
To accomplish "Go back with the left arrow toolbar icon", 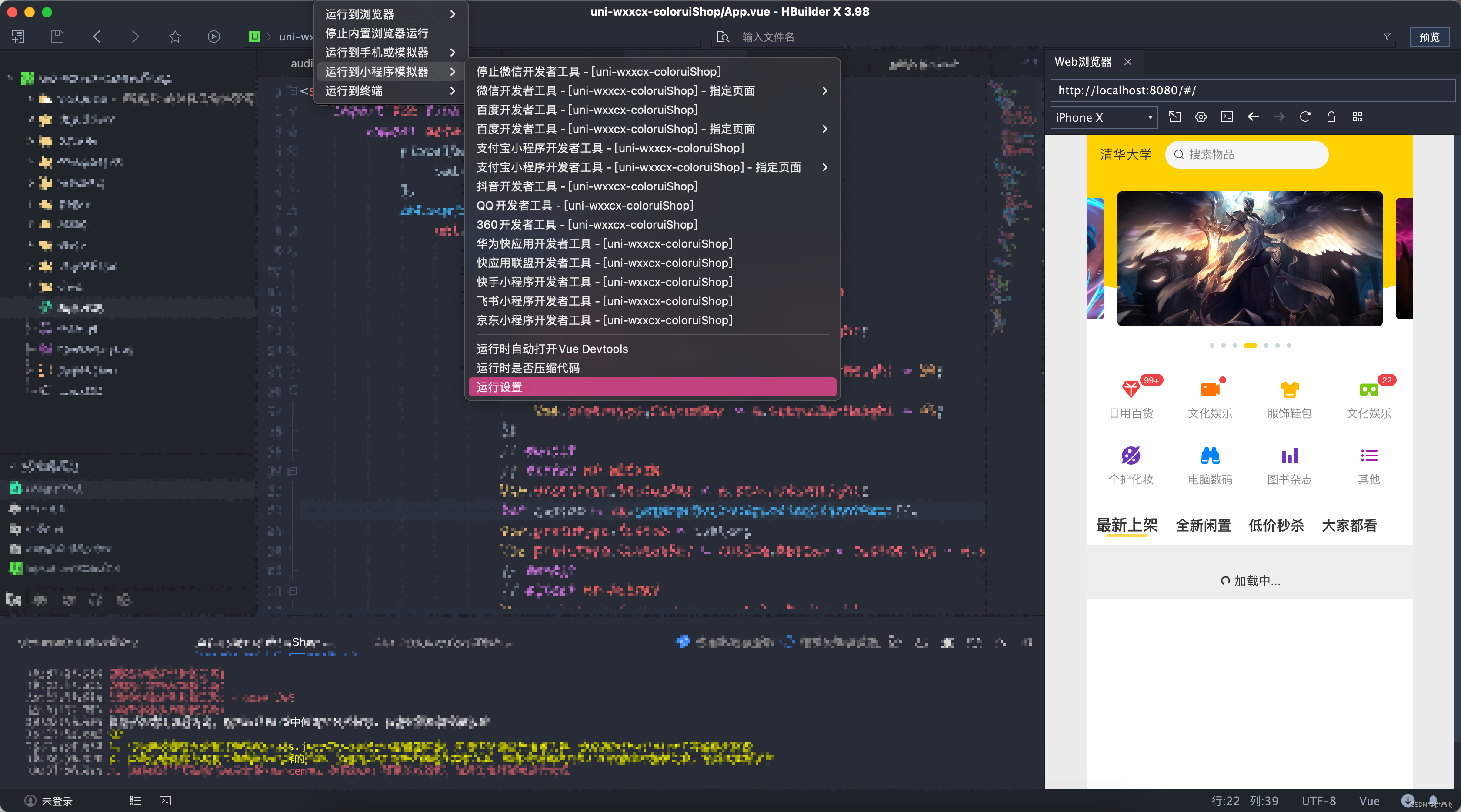I will tap(97, 37).
